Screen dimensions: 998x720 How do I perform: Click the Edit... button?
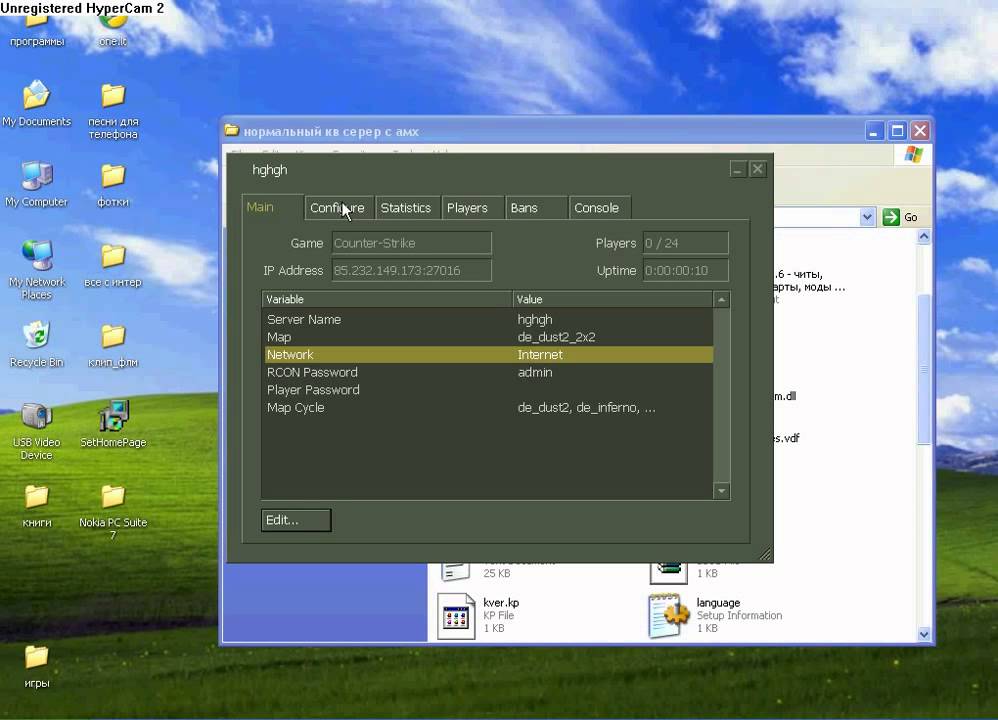[296, 520]
